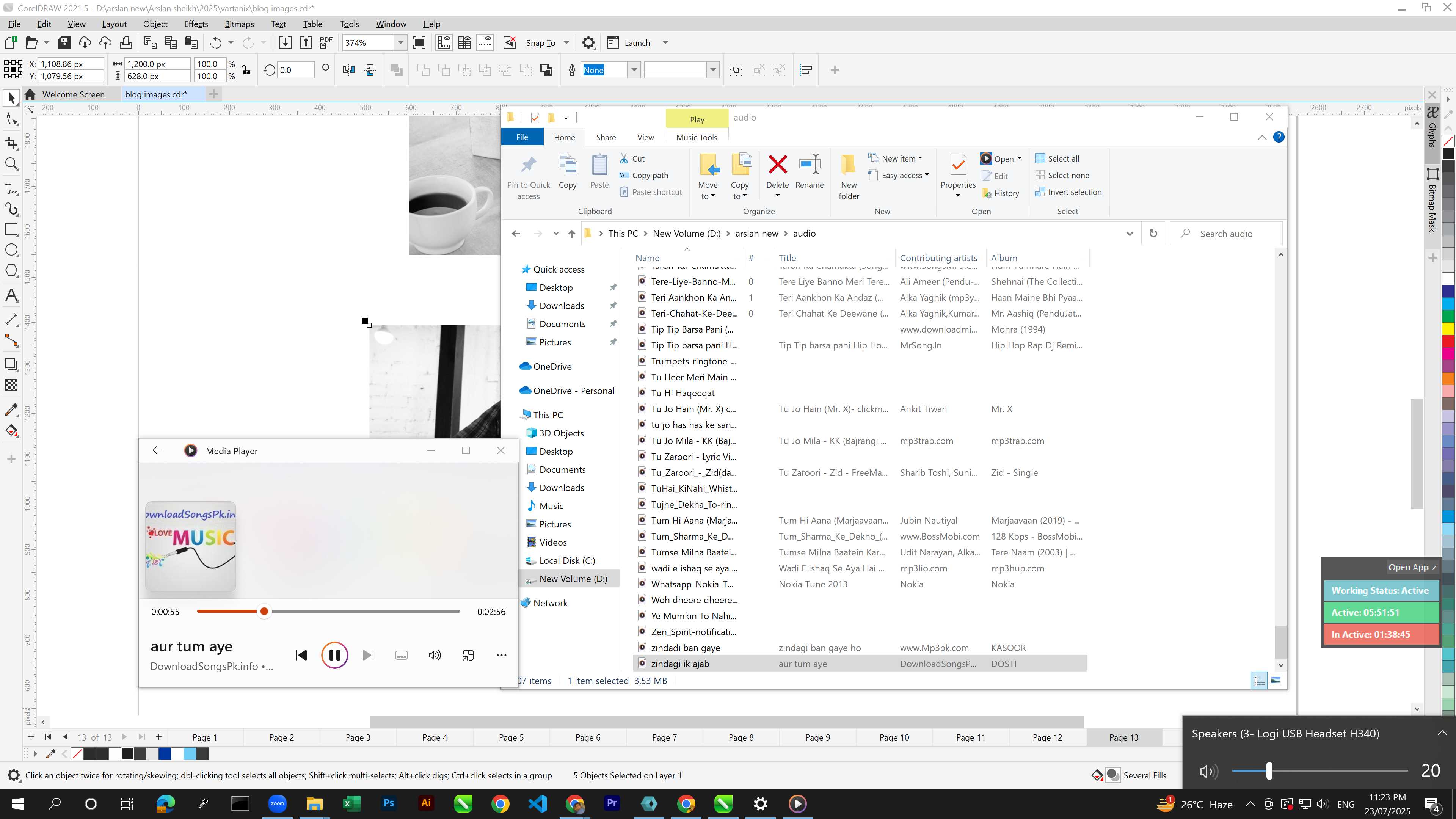This screenshot has width=1456, height=819.
Task: Select the Crop tool in toolbox
Action: pos(11,143)
